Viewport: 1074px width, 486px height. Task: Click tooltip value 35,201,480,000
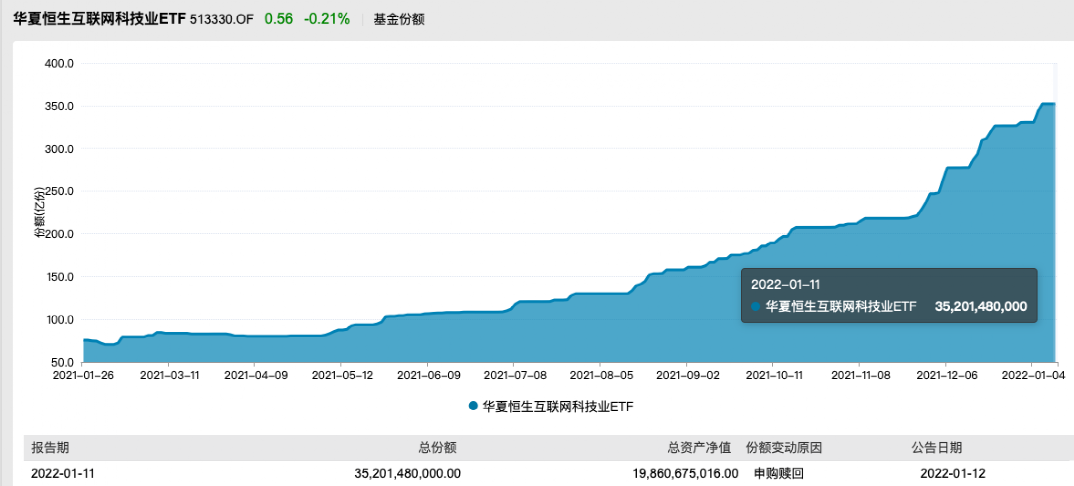pos(980,307)
